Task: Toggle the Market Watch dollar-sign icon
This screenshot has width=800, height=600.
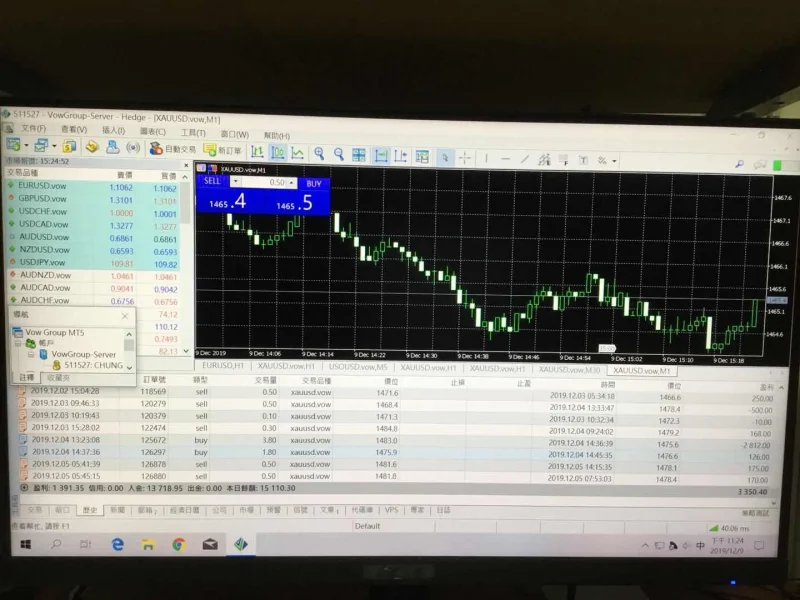Action: click(x=69, y=146)
